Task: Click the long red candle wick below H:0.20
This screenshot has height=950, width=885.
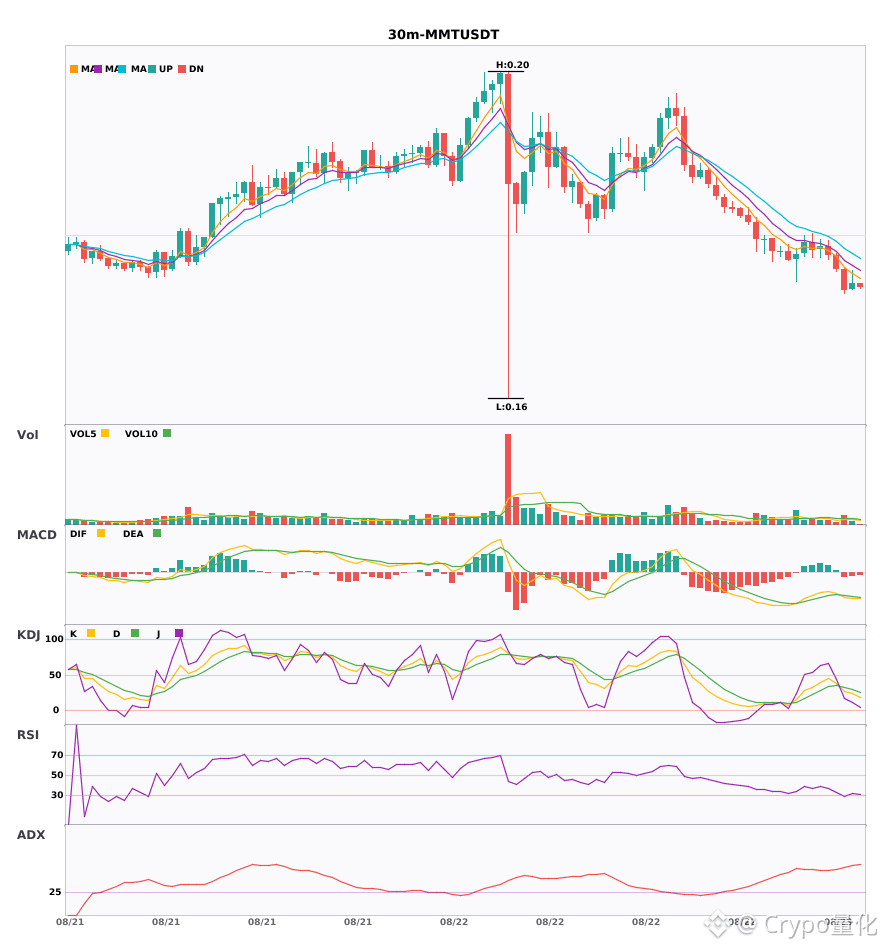Action: 508,291
